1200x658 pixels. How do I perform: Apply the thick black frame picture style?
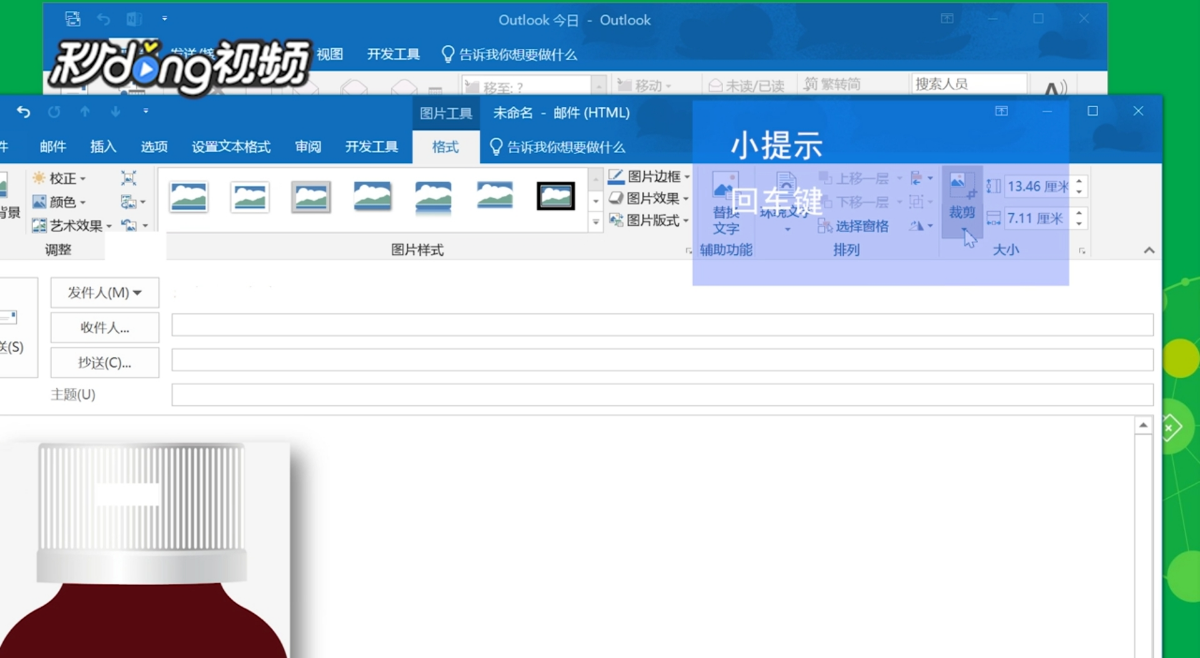coord(556,196)
